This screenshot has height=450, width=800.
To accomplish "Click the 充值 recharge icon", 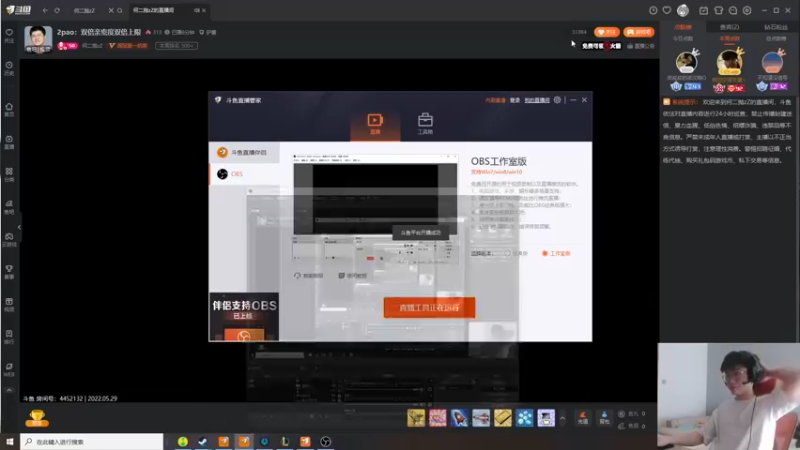I will click(583, 418).
